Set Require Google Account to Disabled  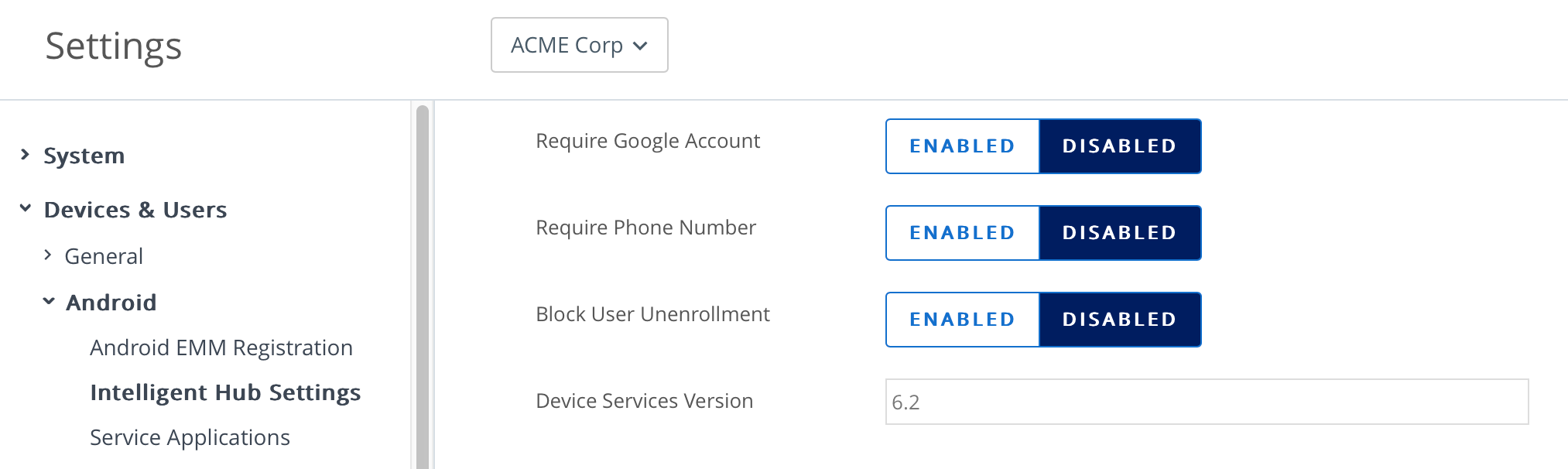(x=1119, y=146)
